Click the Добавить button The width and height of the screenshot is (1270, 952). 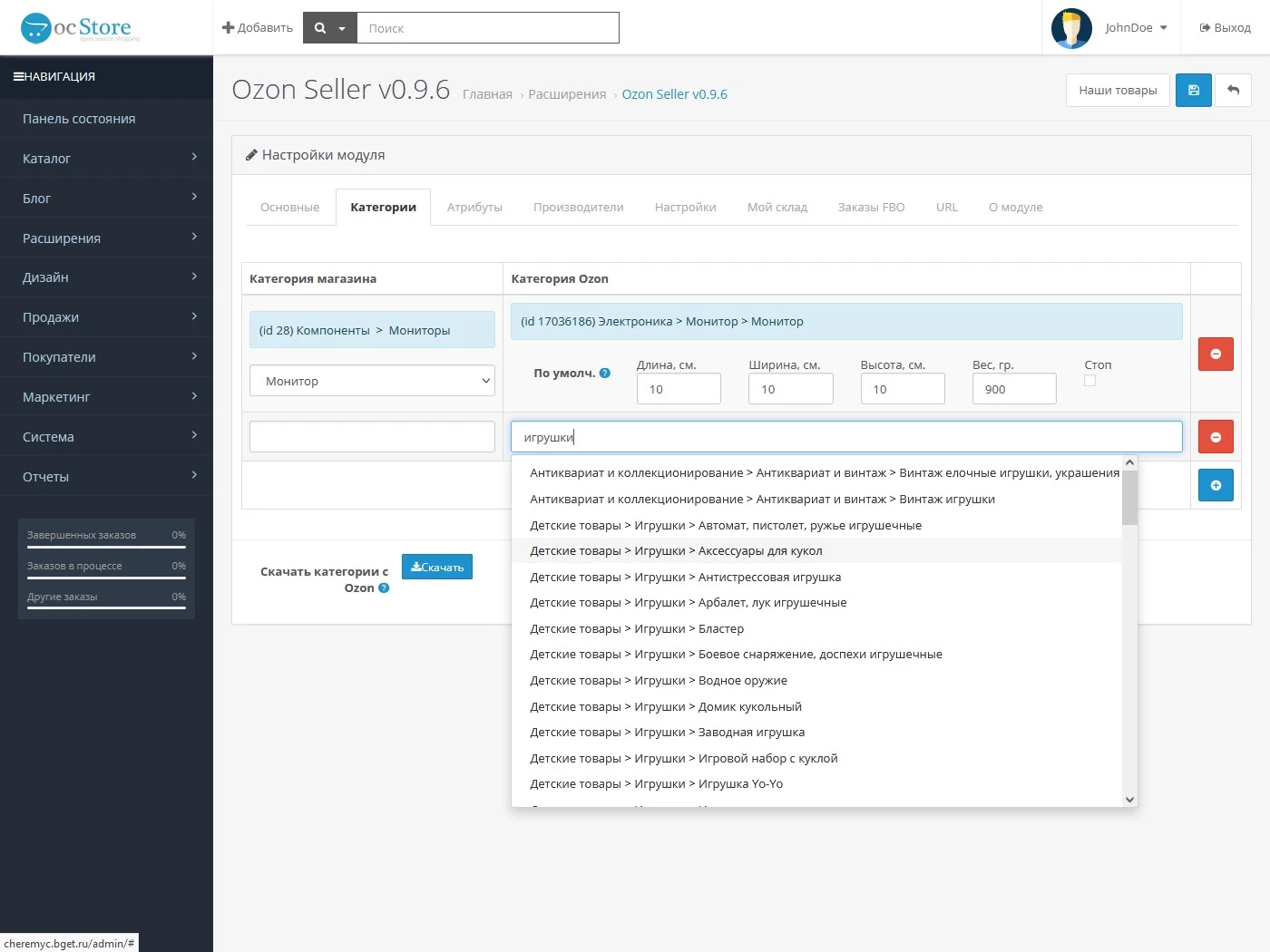[x=258, y=28]
